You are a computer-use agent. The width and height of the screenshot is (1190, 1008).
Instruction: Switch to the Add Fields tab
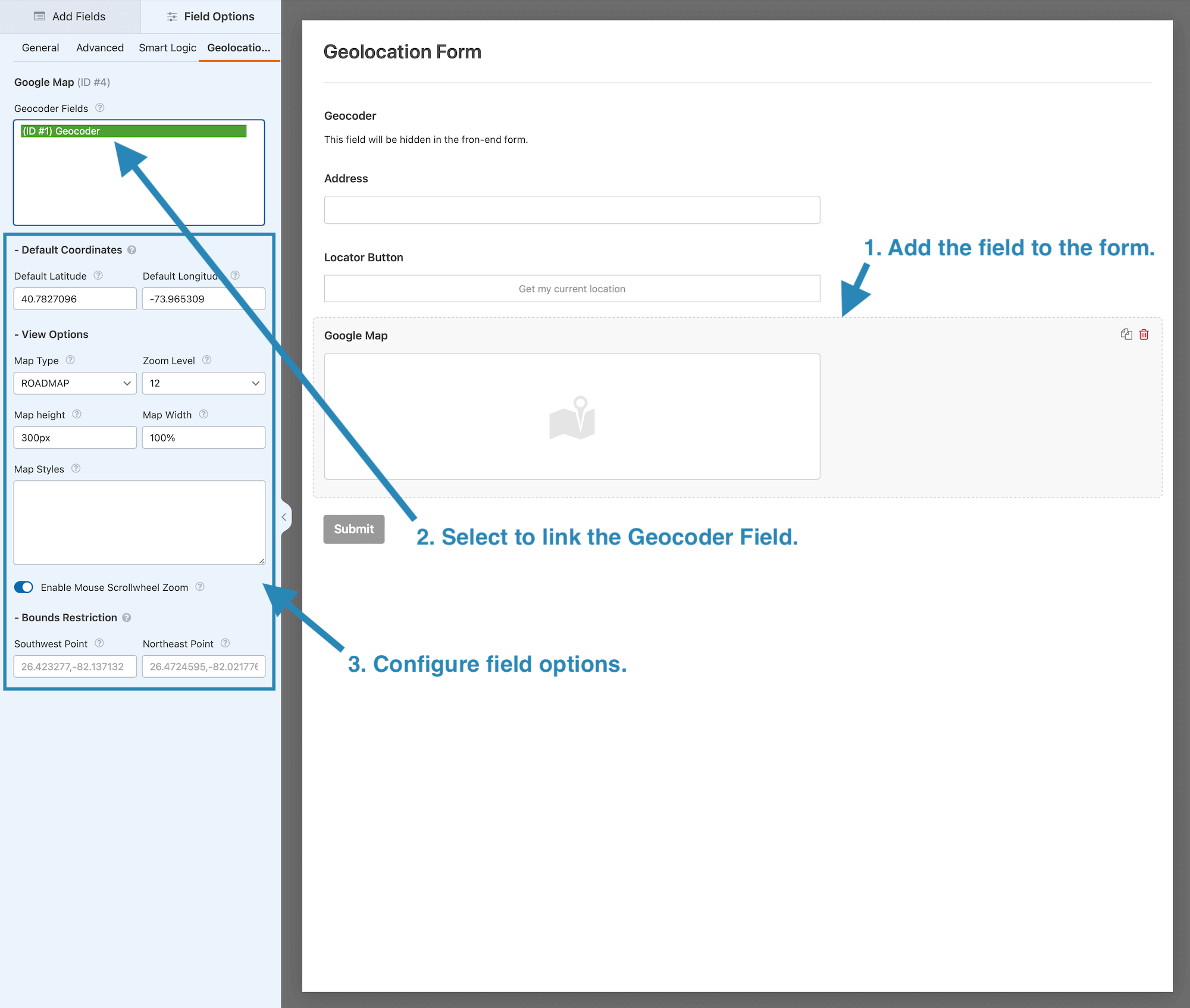click(x=70, y=17)
